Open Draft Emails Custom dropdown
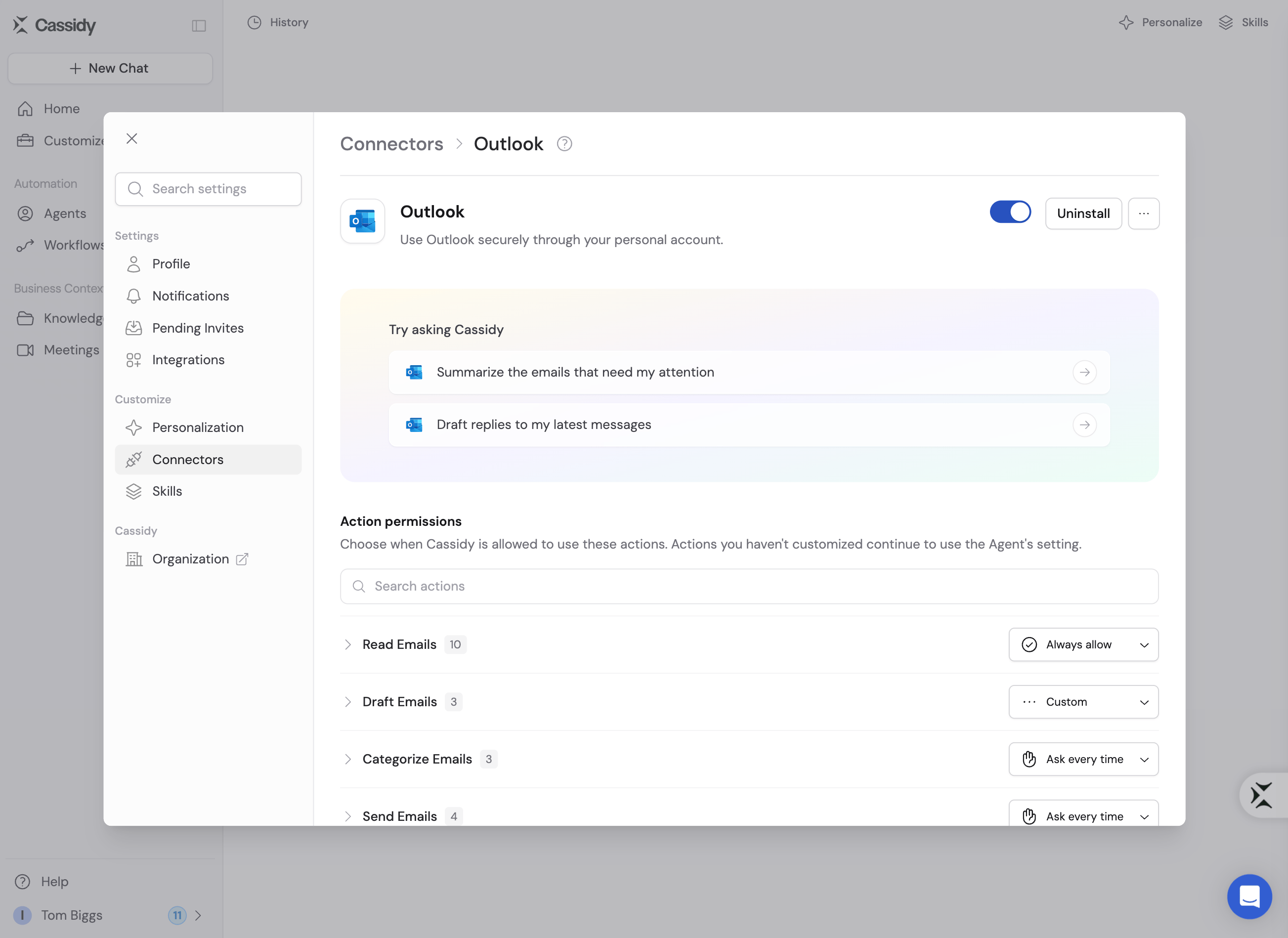Image resolution: width=1288 pixels, height=938 pixels. click(1083, 702)
